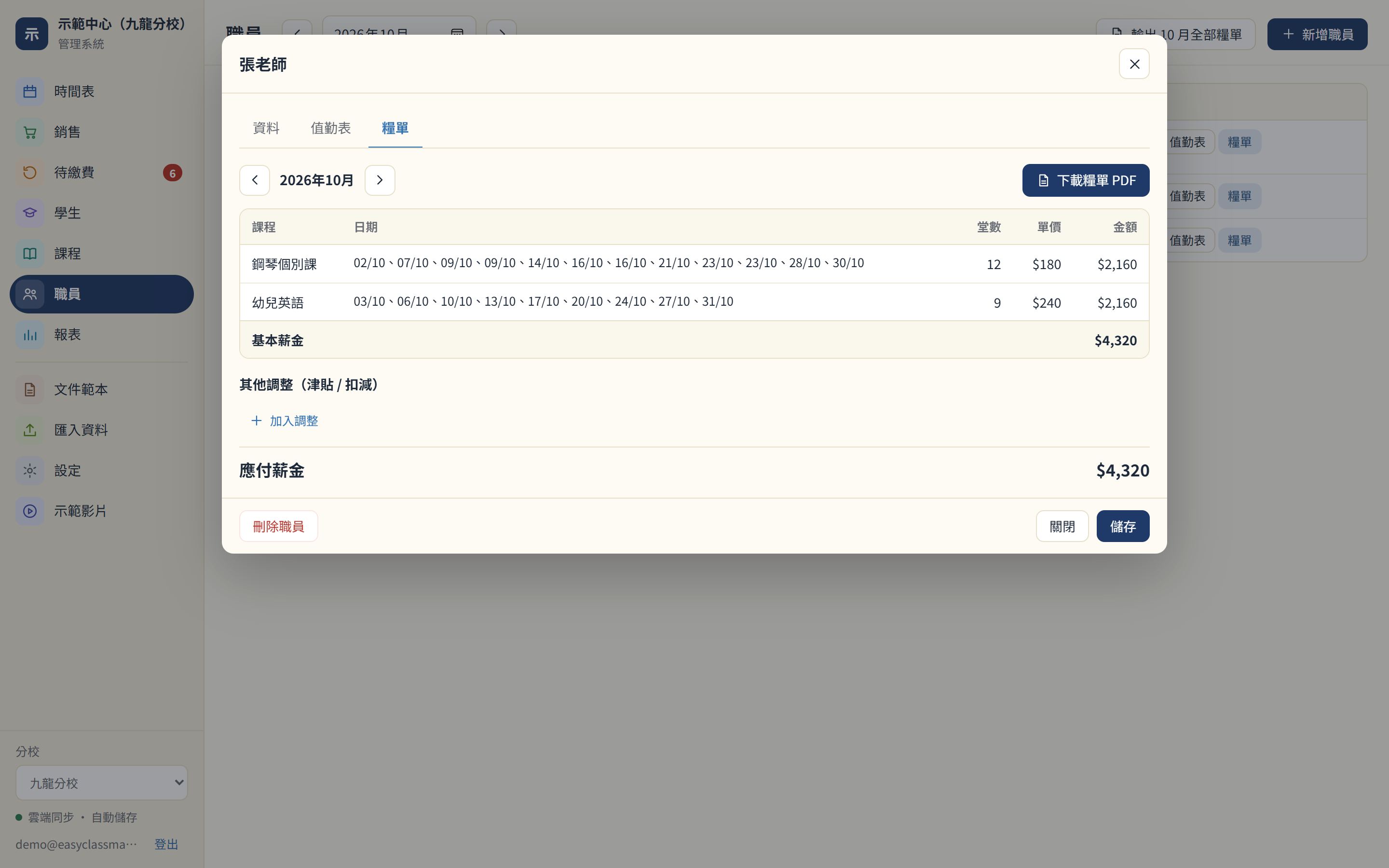Click the plus icon beside 加入調整
Screen dimensions: 1389x868
pos(257,421)
